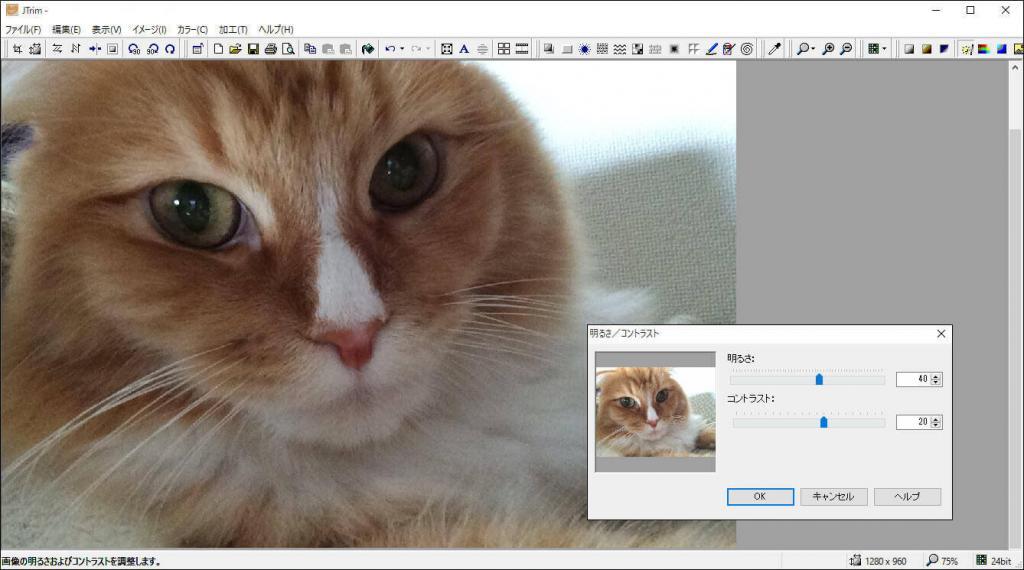Click the open folder icon

pos(235,49)
